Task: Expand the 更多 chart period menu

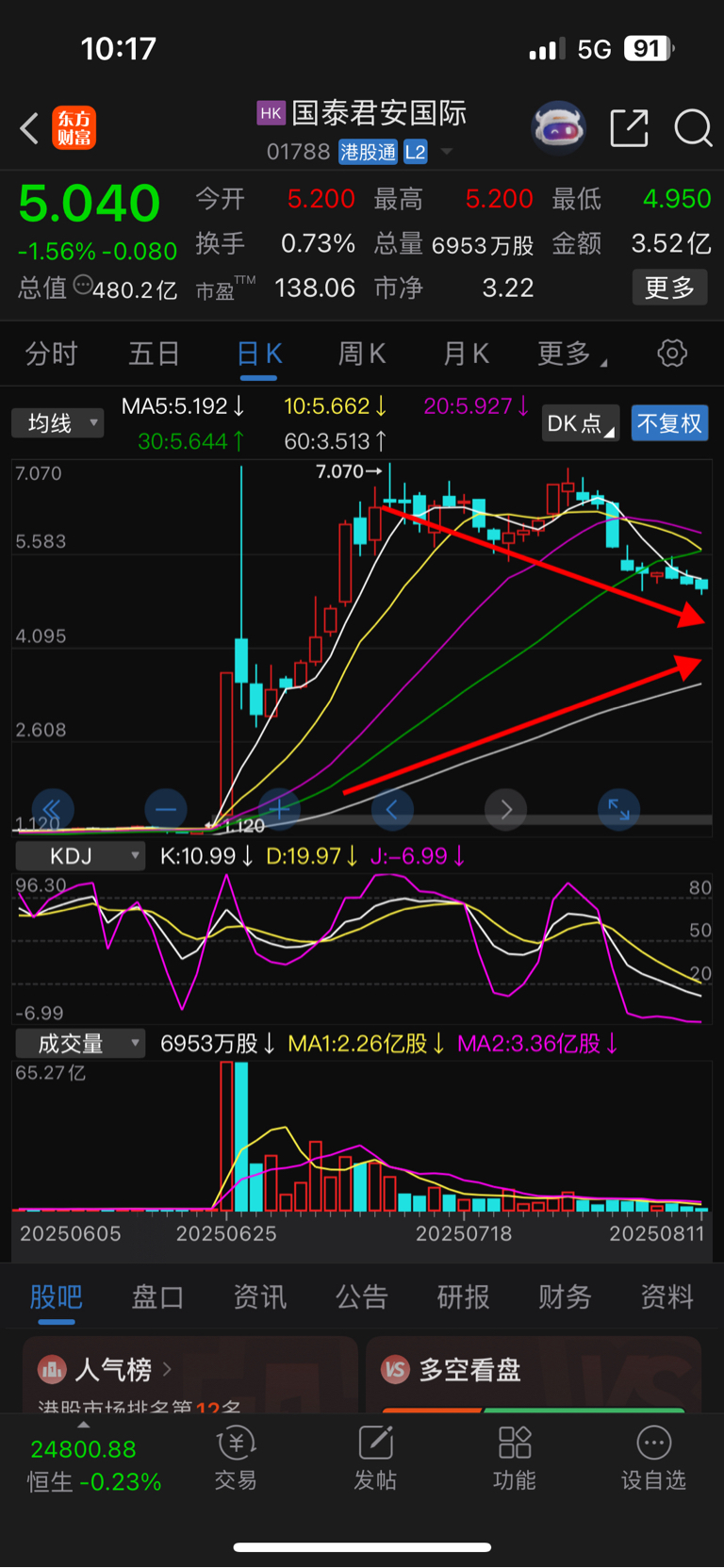Action: [x=572, y=355]
